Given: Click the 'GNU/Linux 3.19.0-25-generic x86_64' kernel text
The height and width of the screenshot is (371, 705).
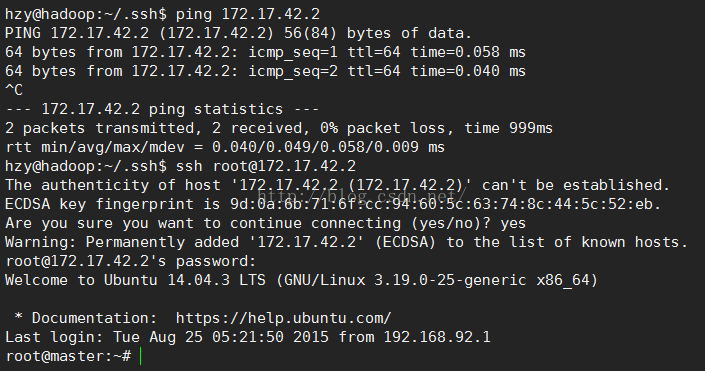Looking at the screenshot, I should (437, 280).
